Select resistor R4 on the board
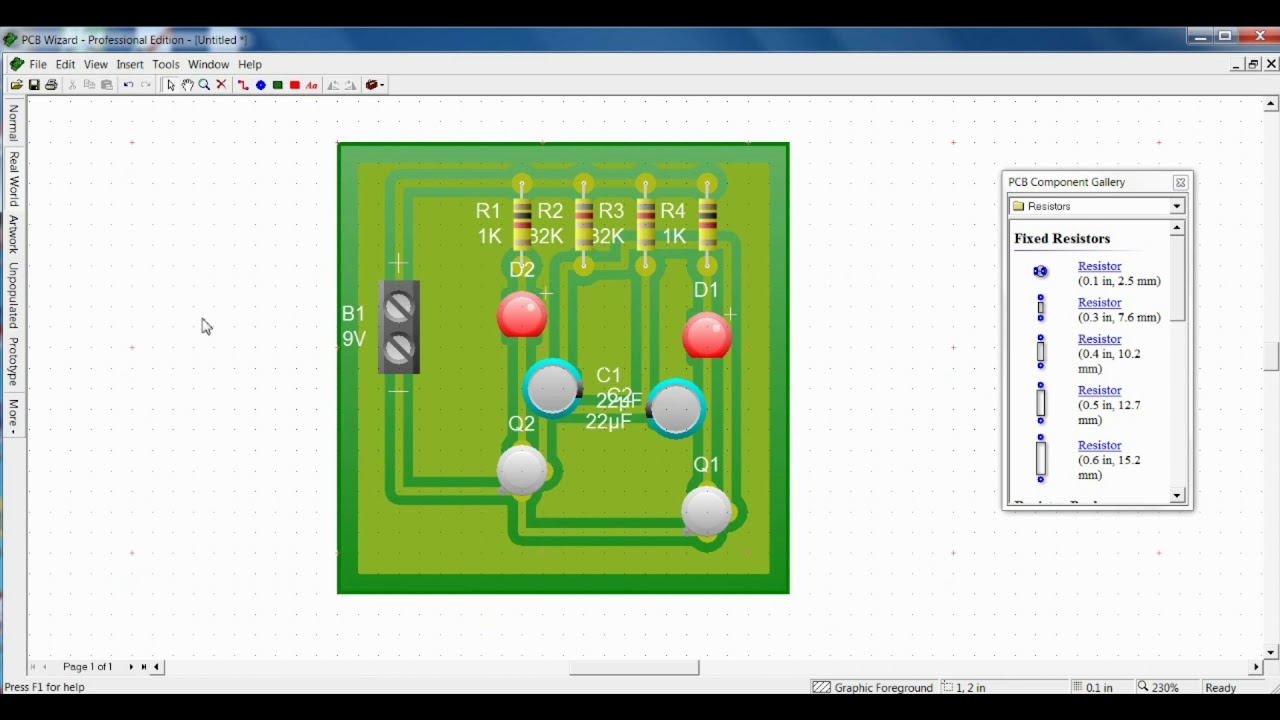 (x=708, y=223)
